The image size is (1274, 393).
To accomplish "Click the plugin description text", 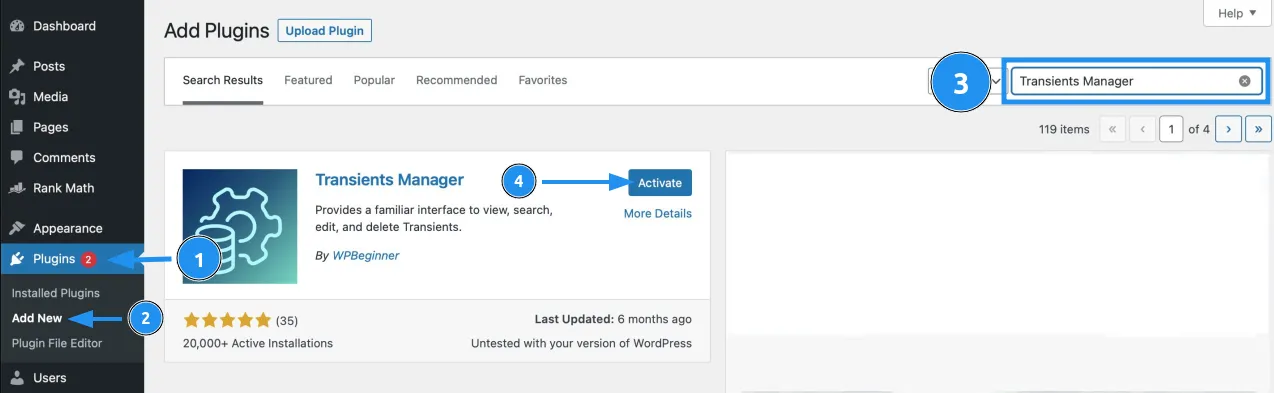I will point(434,219).
